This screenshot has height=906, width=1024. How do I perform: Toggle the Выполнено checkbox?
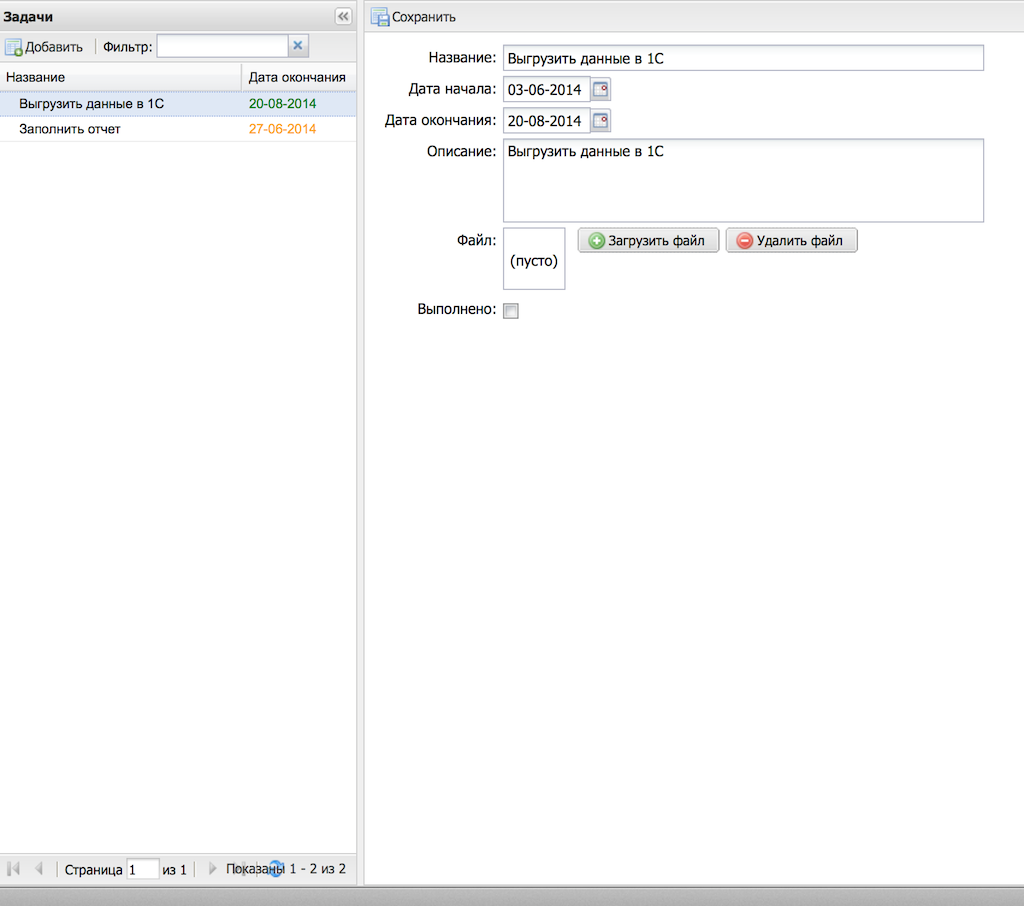pyautogui.click(x=511, y=311)
